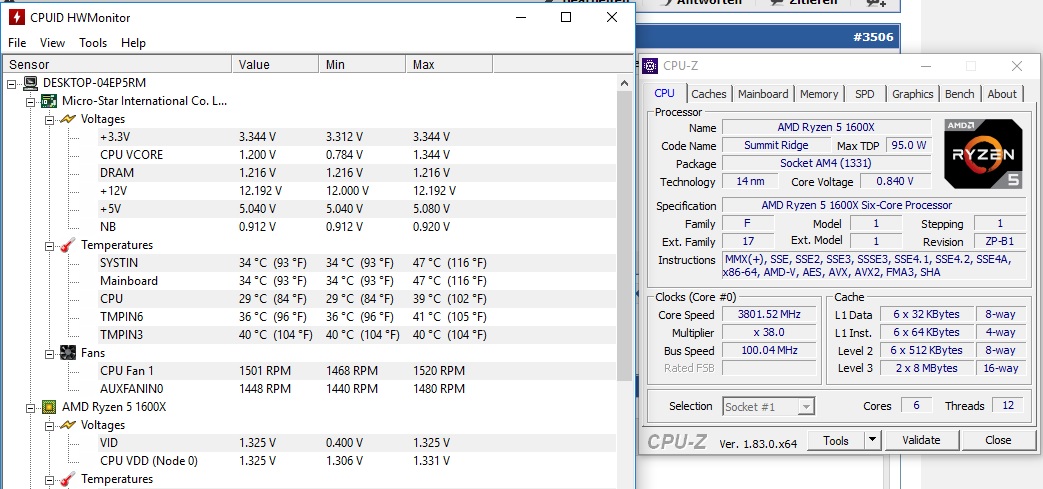This screenshot has height=489, width=1043.
Task: Collapse the Ryzen Voltages group
Action: tap(49, 425)
